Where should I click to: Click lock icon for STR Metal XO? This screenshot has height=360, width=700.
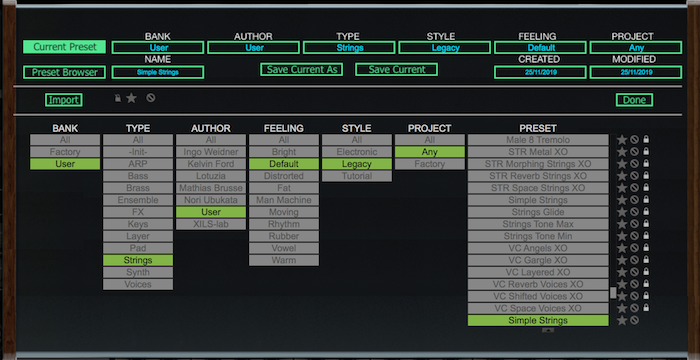pyautogui.click(x=646, y=152)
